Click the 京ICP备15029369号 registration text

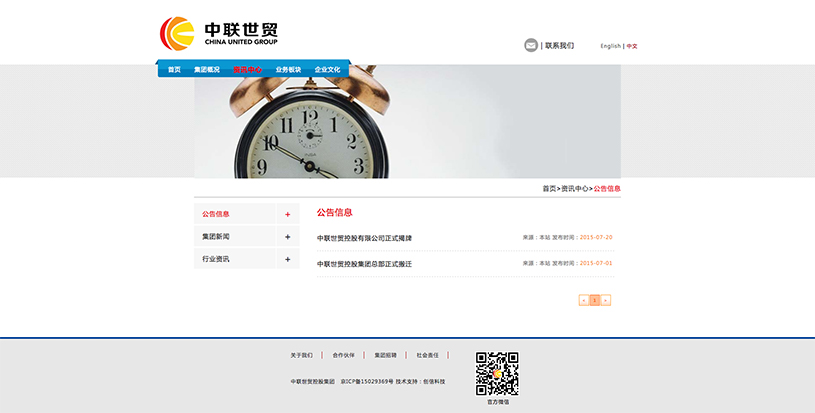click(x=367, y=381)
